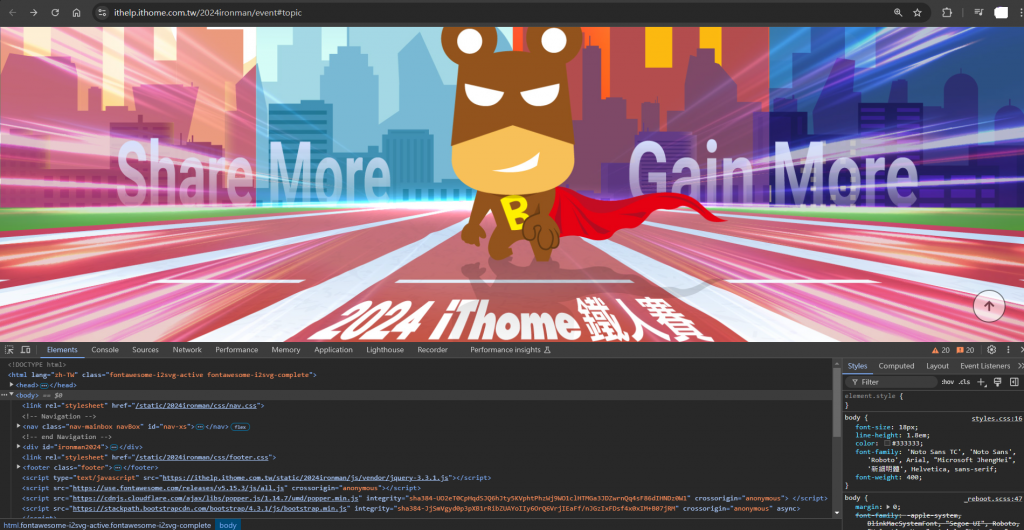Viewport: 1024px width, 530px height.
Task: Open the Application tab
Action: pyautogui.click(x=333, y=350)
